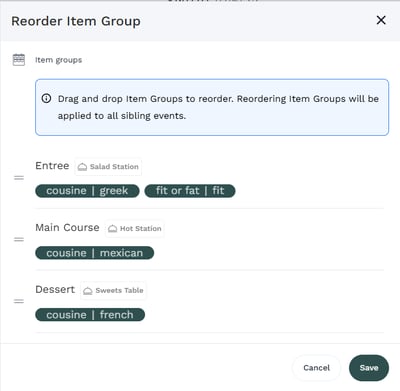Close the Reorder Item Group dialog
Viewport: 400px width, 391px height.
[381, 20]
